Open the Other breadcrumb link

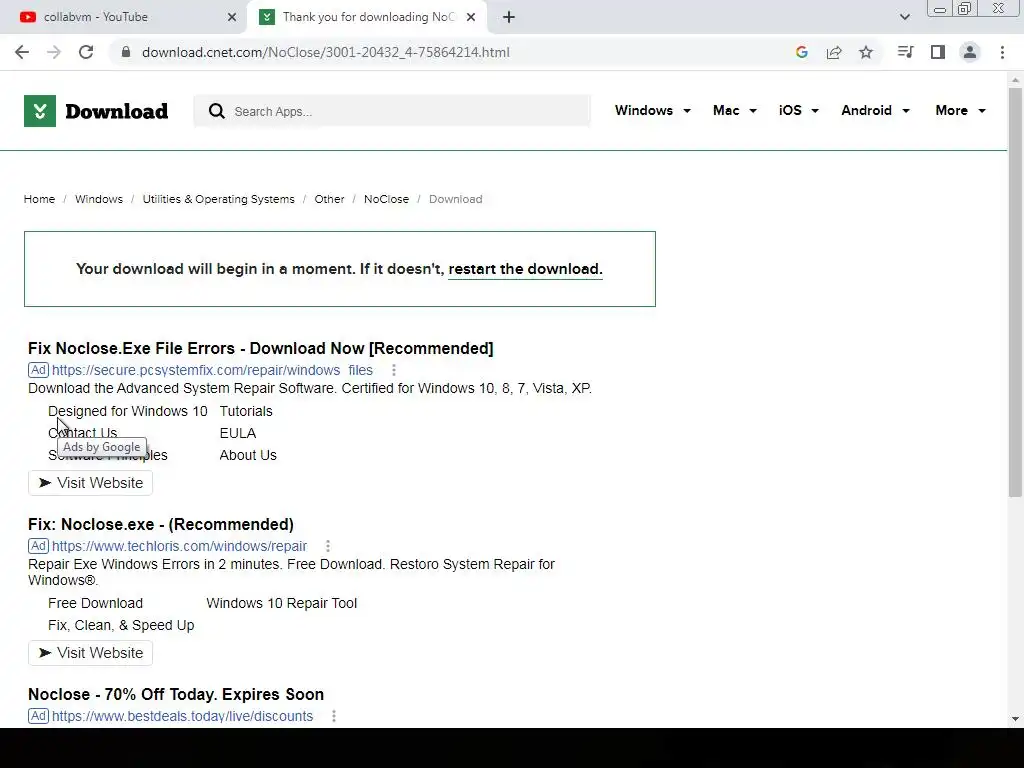(x=329, y=199)
